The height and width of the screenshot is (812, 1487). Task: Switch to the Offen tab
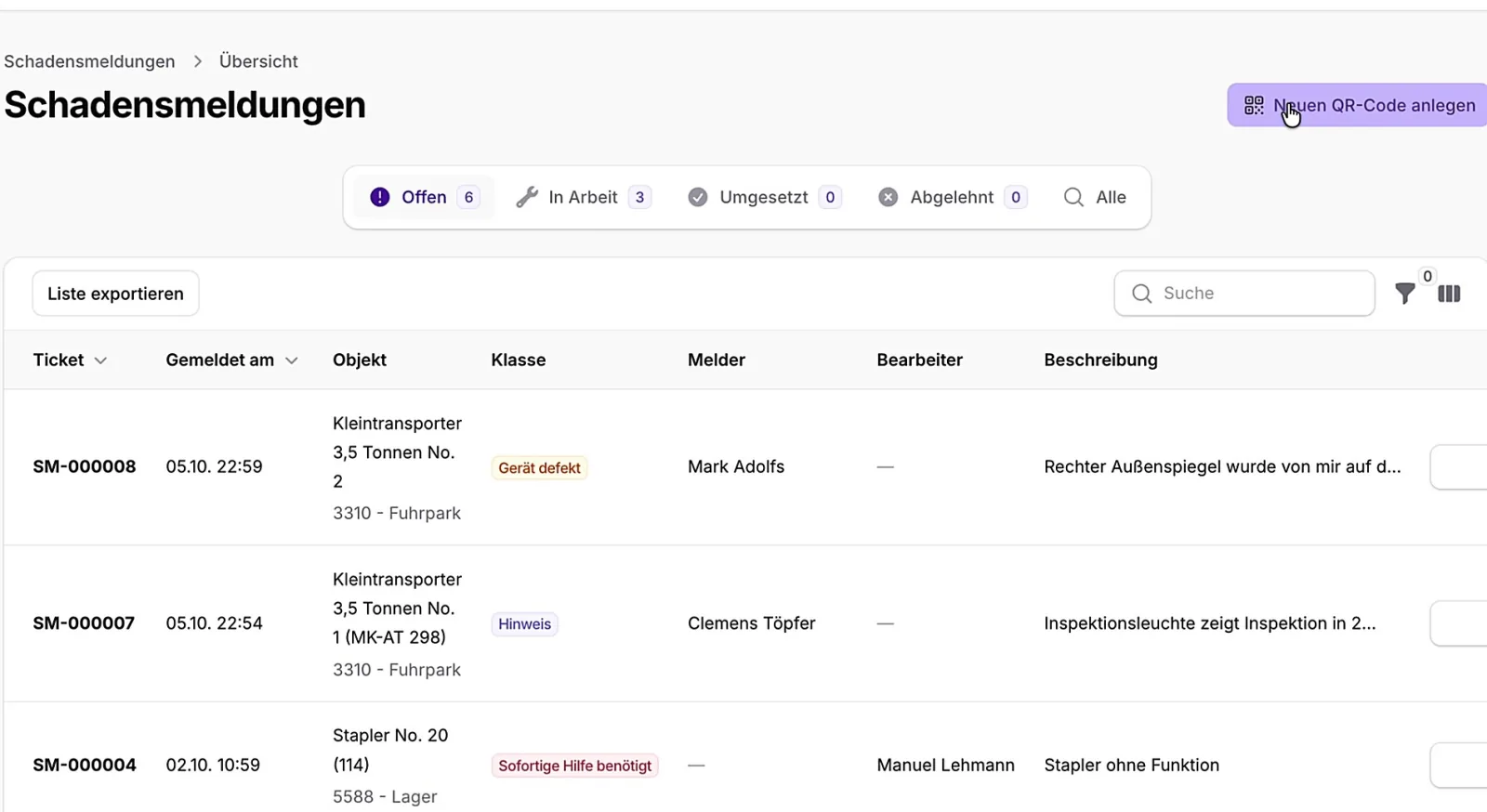pos(424,197)
